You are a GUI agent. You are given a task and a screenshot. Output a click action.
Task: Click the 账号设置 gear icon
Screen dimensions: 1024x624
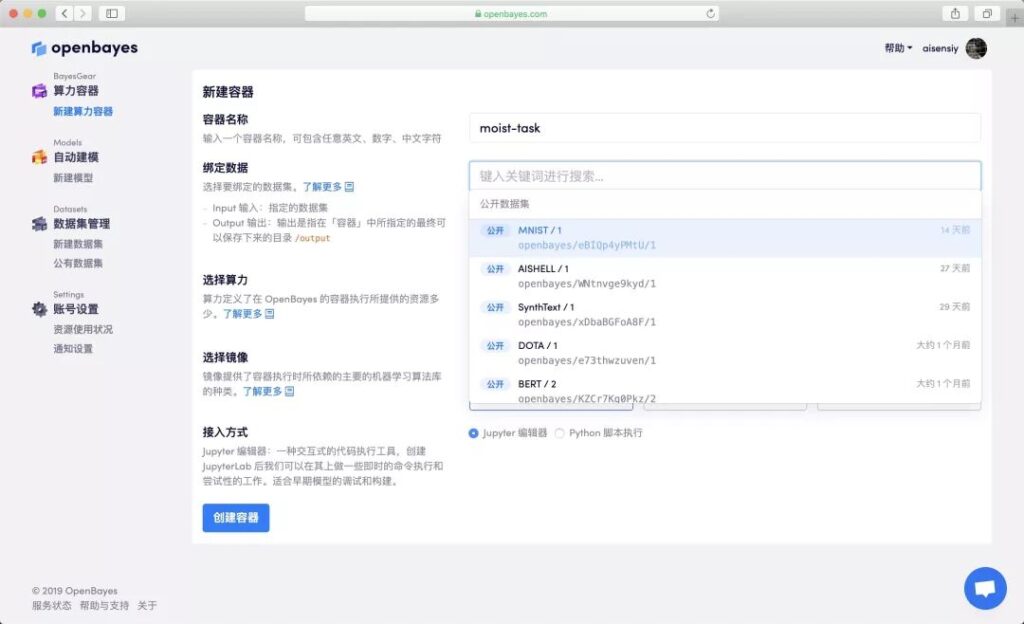39,309
